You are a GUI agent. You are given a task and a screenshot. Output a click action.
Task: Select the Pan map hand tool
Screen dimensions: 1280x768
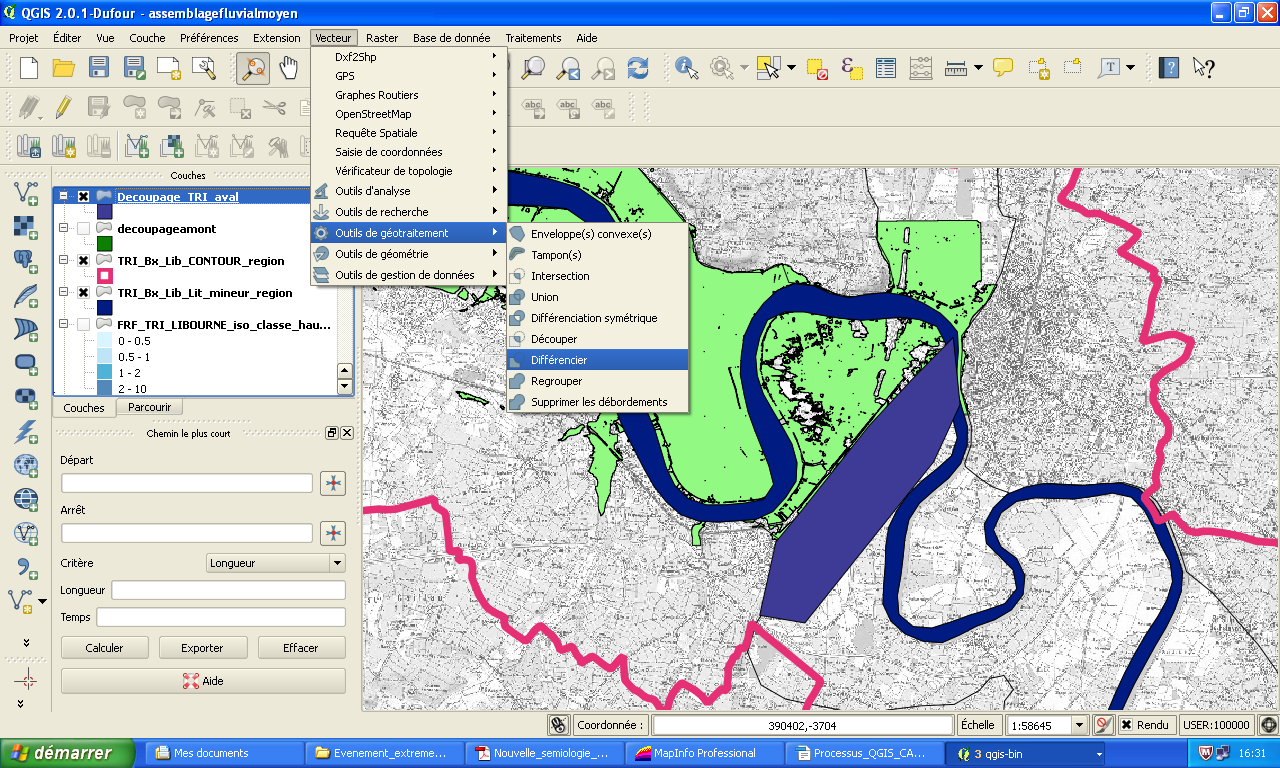[x=289, y=68]
